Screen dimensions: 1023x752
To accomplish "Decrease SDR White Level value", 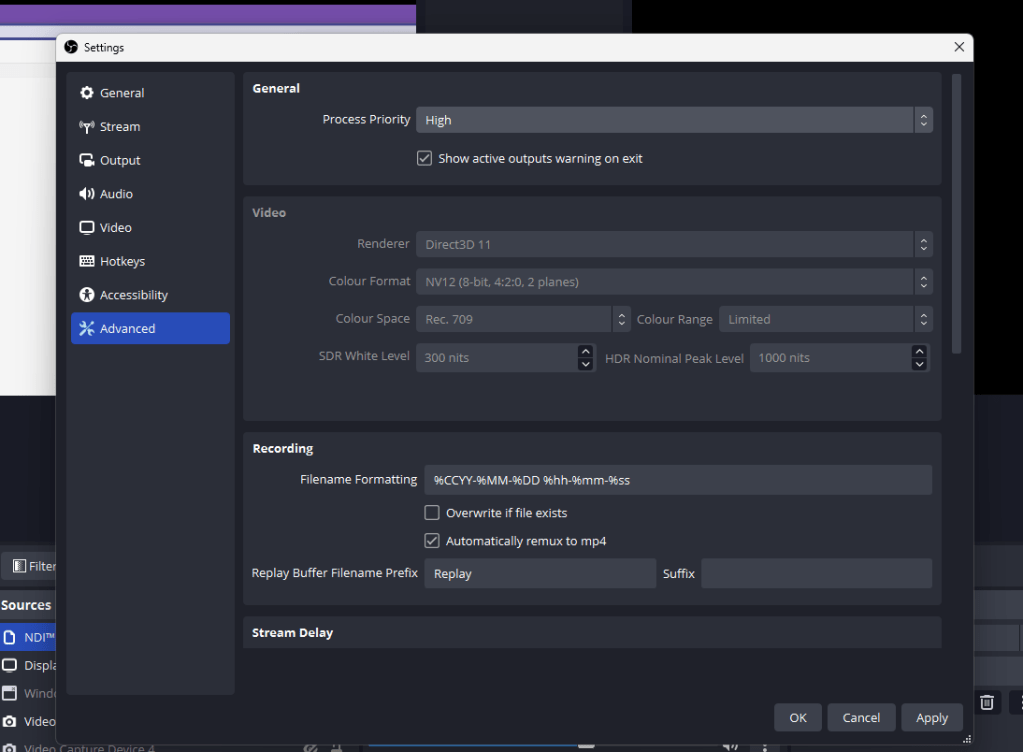I will click(x=585, y=365).
